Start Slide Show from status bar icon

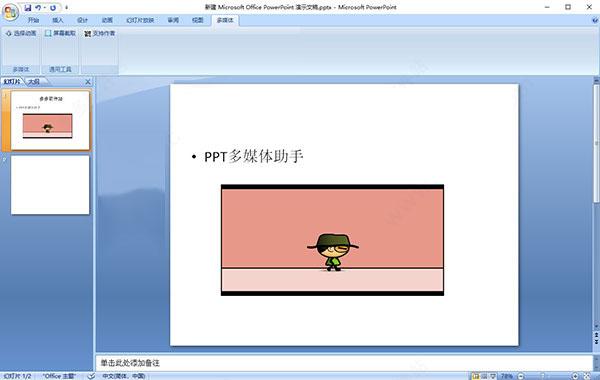493,376
